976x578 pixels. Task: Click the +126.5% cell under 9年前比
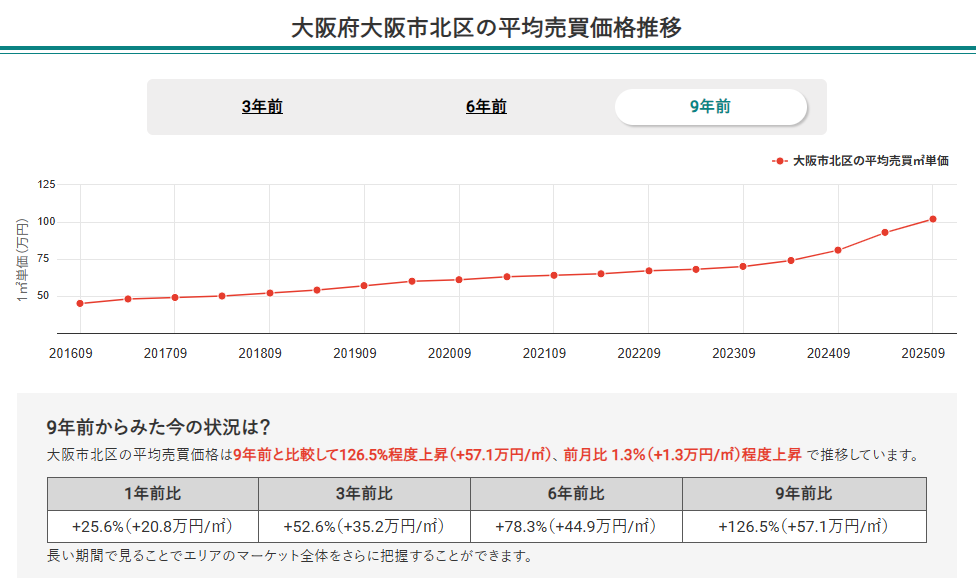coord(803,526)
